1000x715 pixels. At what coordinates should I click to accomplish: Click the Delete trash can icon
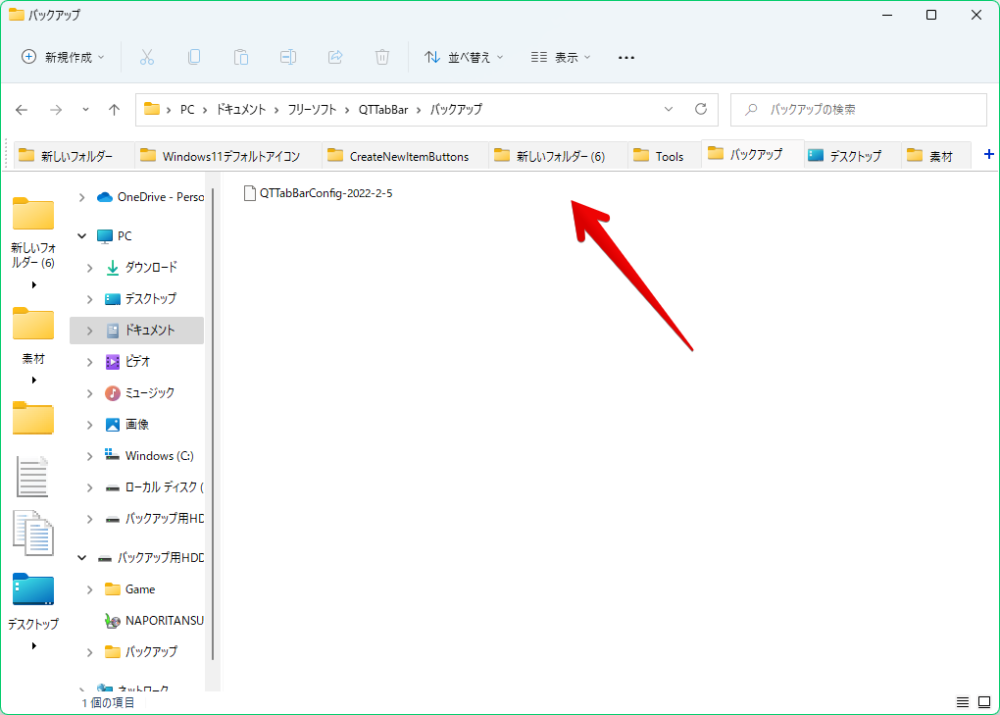pyautogui.click(x=382, y=57)
